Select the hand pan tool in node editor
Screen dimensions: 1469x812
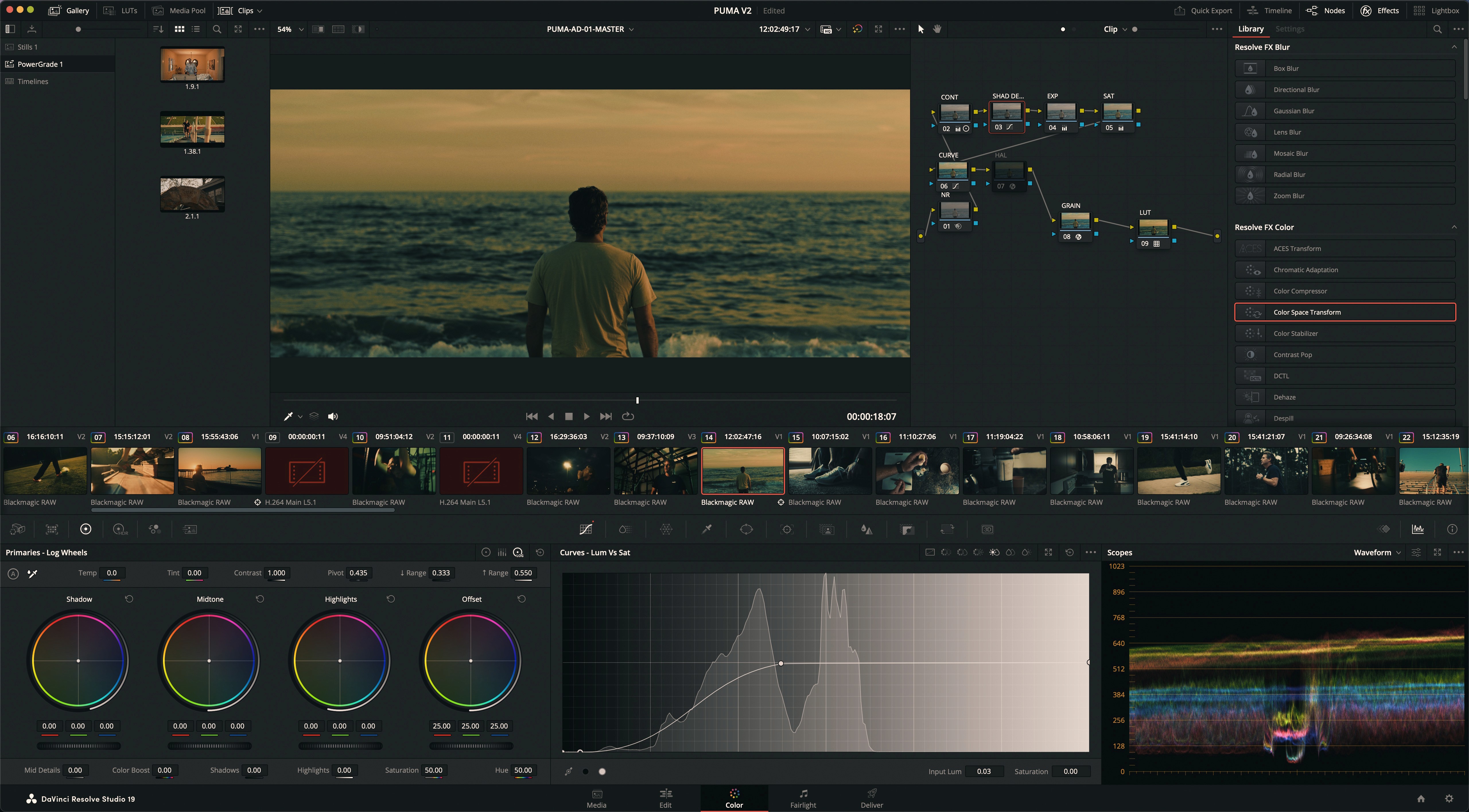click(x=937, y=29)
